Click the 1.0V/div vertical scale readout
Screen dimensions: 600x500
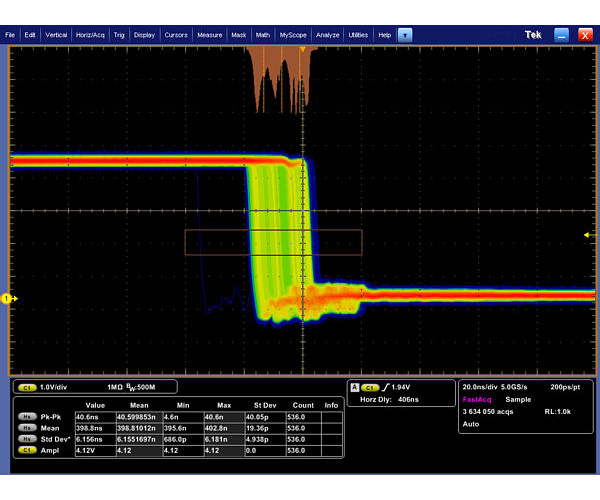pos(54,387)
